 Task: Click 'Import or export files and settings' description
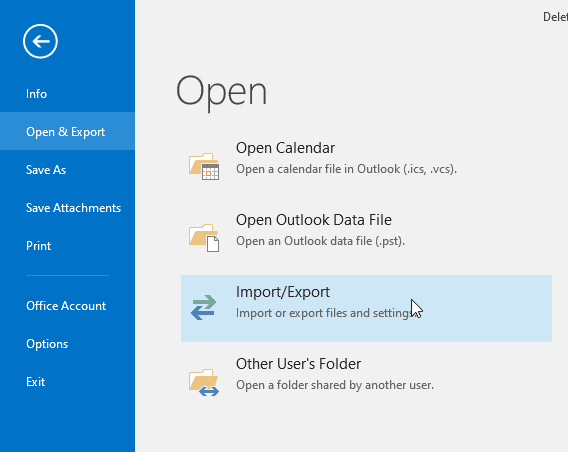pos(325,313)
